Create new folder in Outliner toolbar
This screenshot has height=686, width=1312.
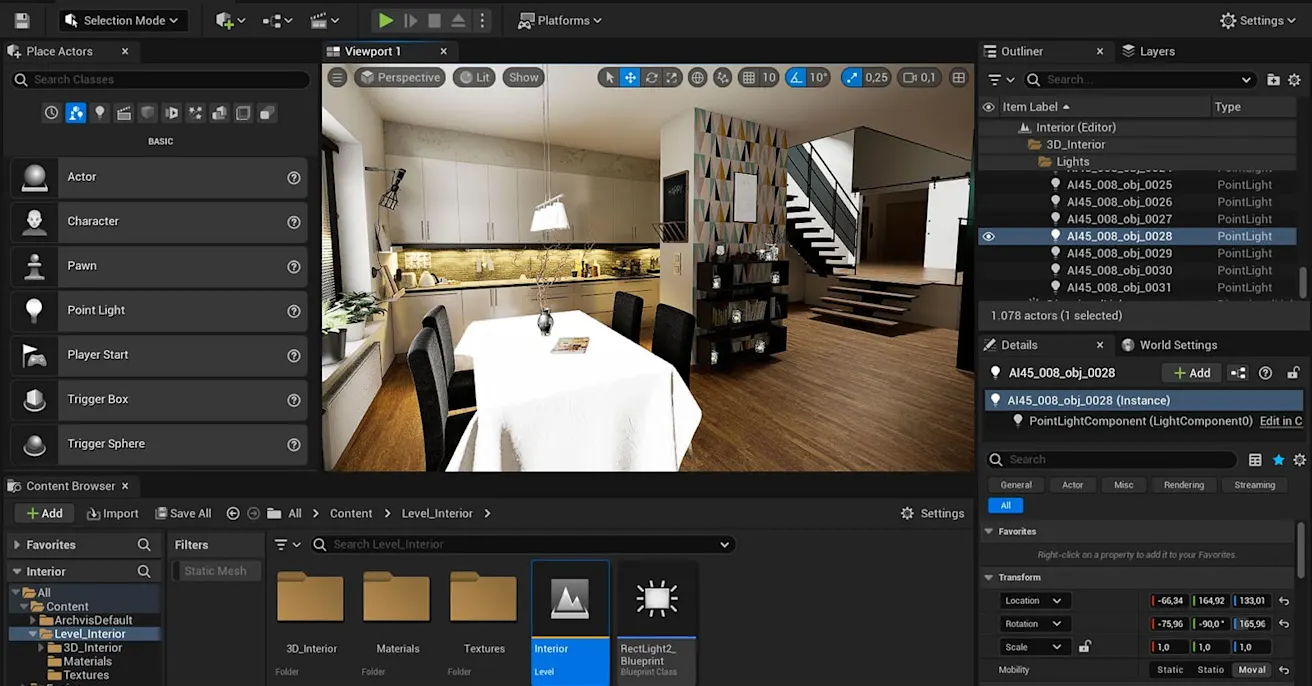[1273, 80]
